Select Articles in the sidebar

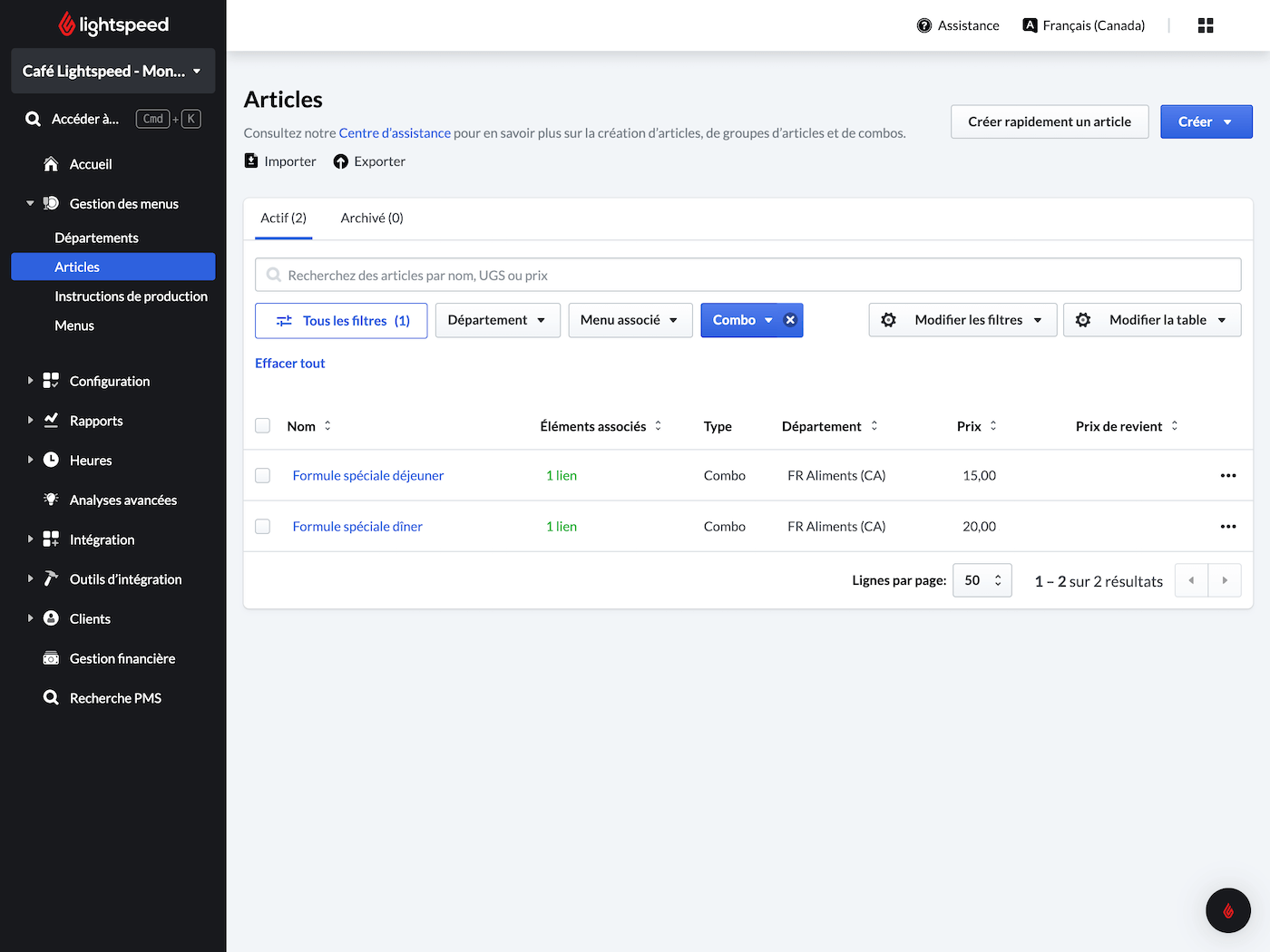113,267
